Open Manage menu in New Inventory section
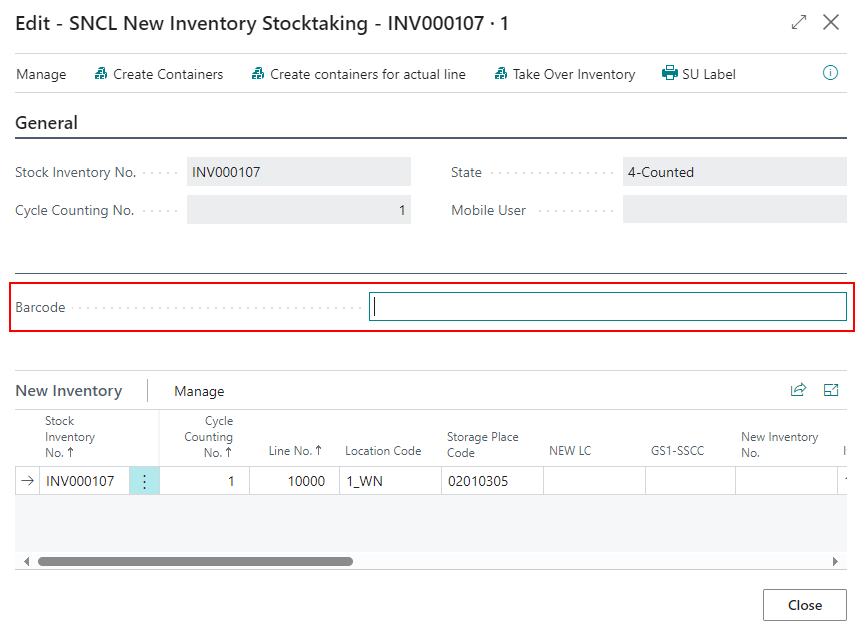This screenshot has width=865, height=632. tap(199, 391)
